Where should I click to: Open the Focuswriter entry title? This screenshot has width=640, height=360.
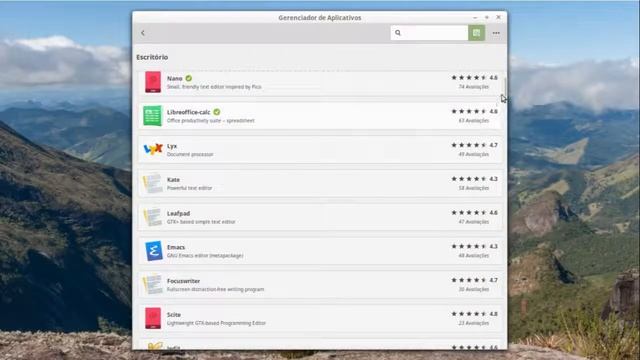coord(183,281)
